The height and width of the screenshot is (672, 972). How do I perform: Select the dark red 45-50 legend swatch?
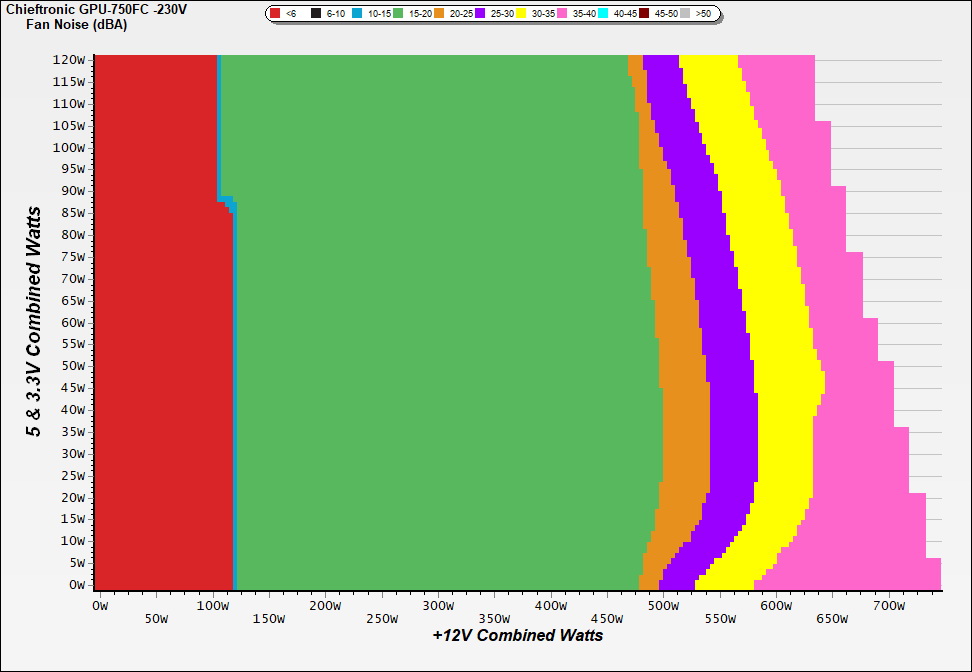644,14
